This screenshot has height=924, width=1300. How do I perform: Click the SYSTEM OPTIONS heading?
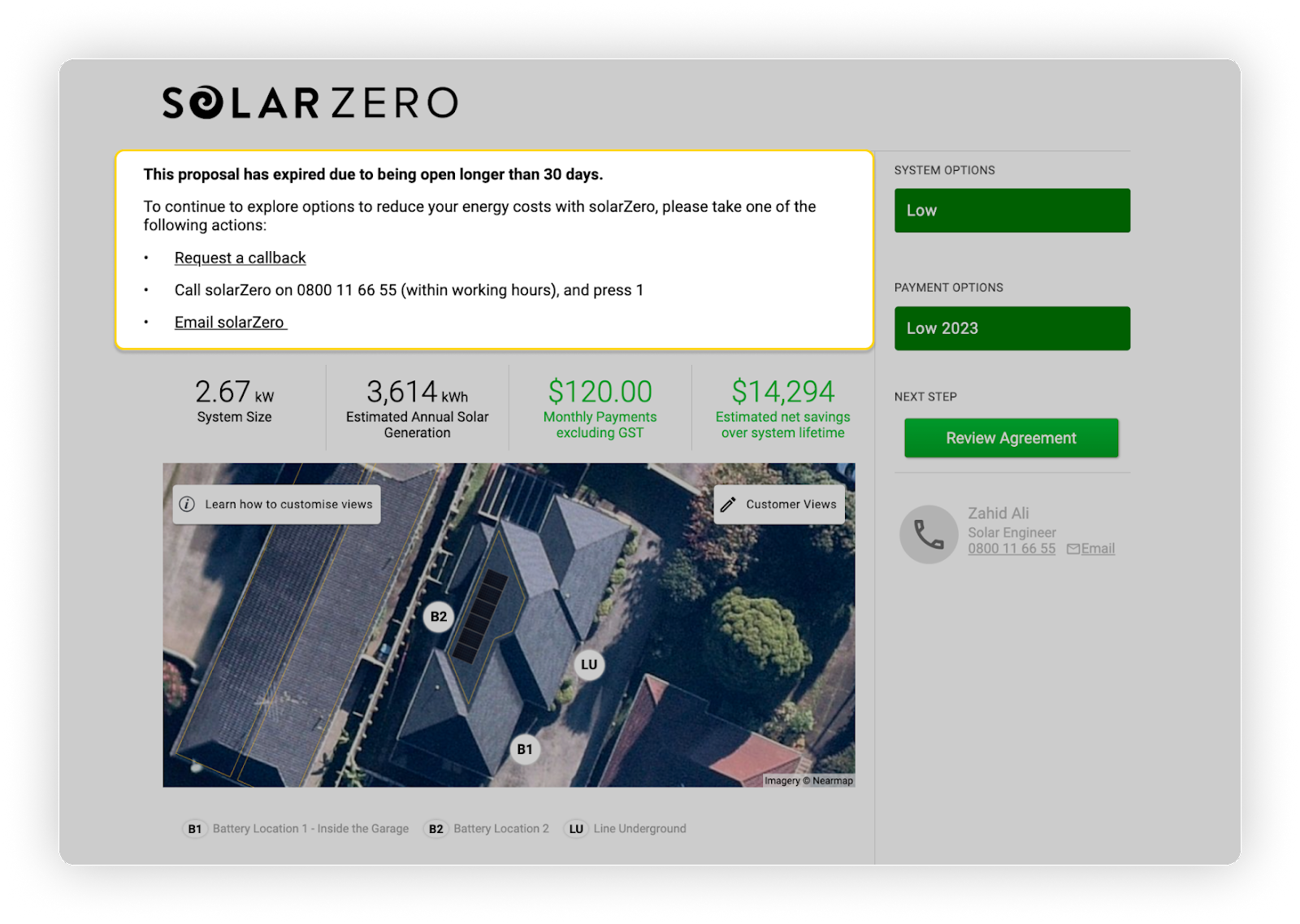(944, 171)
